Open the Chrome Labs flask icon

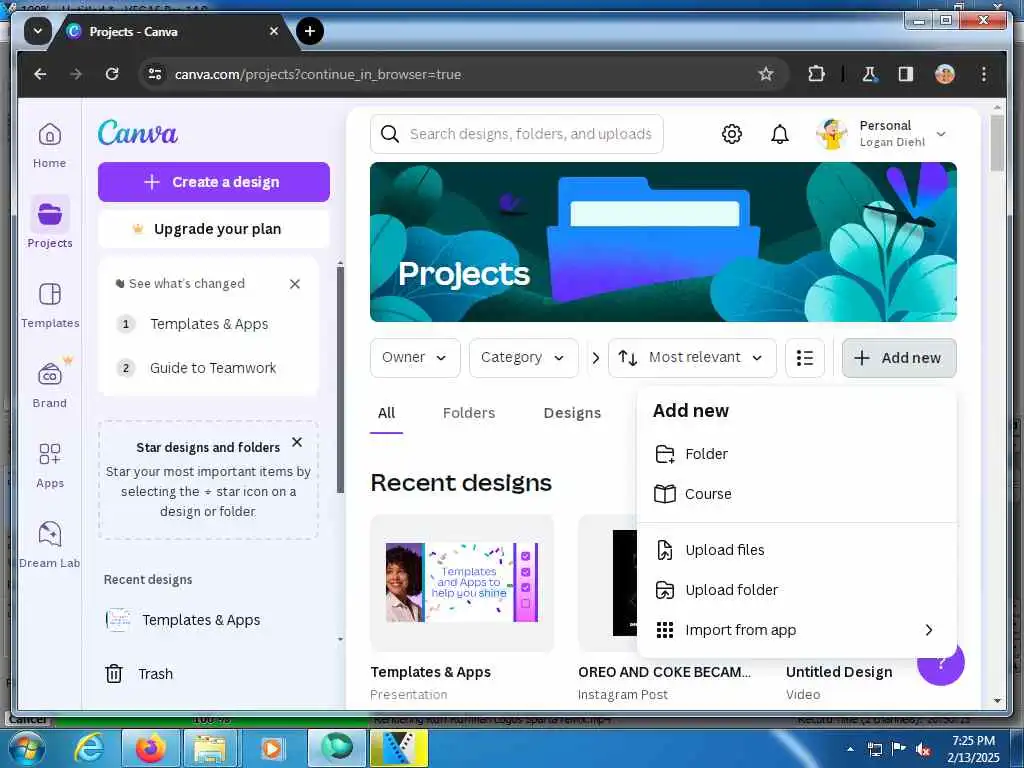pyautogui.click(x=869, y=74)
